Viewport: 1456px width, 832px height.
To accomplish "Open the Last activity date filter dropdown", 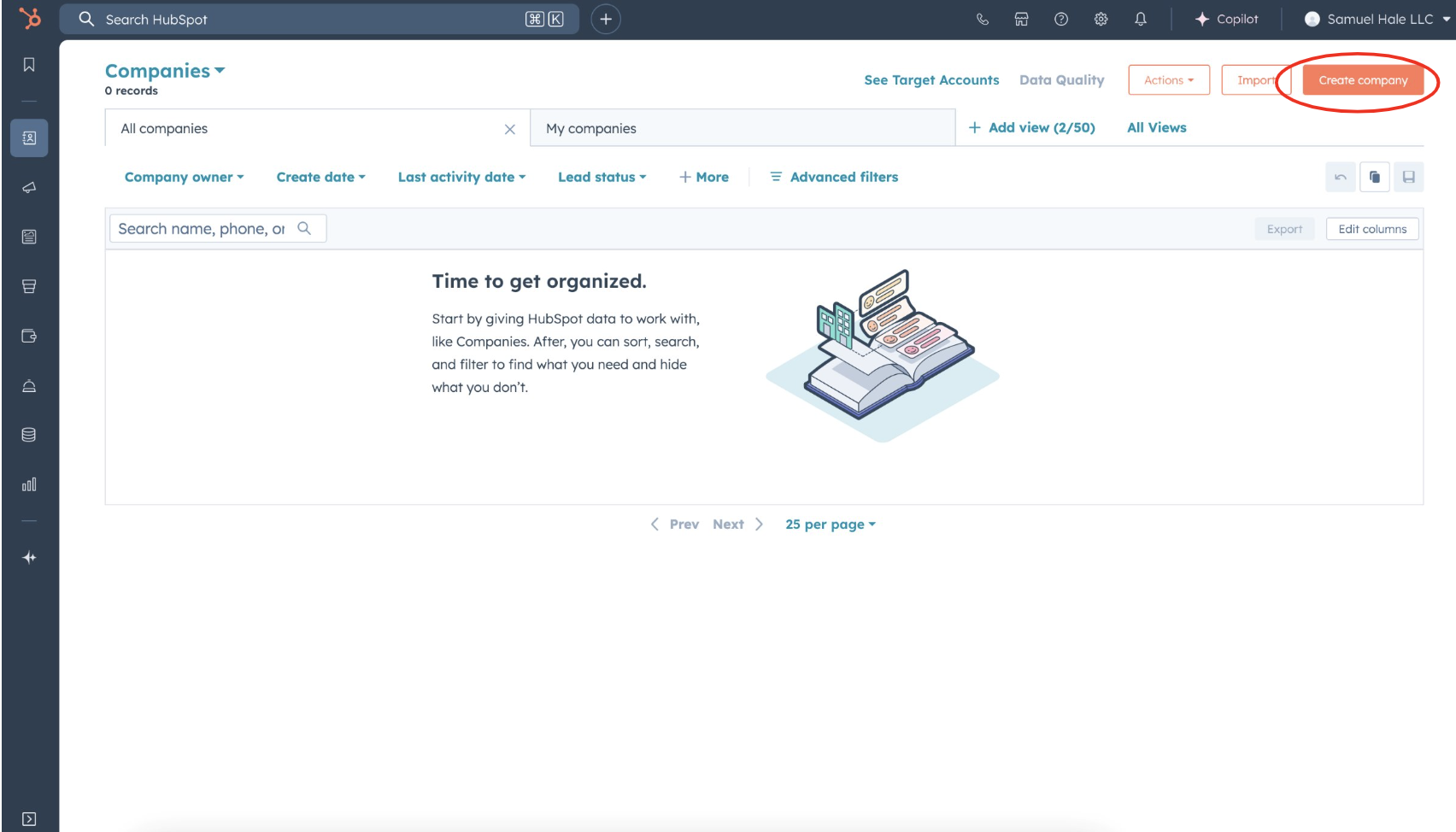I will tap(462, 177).
